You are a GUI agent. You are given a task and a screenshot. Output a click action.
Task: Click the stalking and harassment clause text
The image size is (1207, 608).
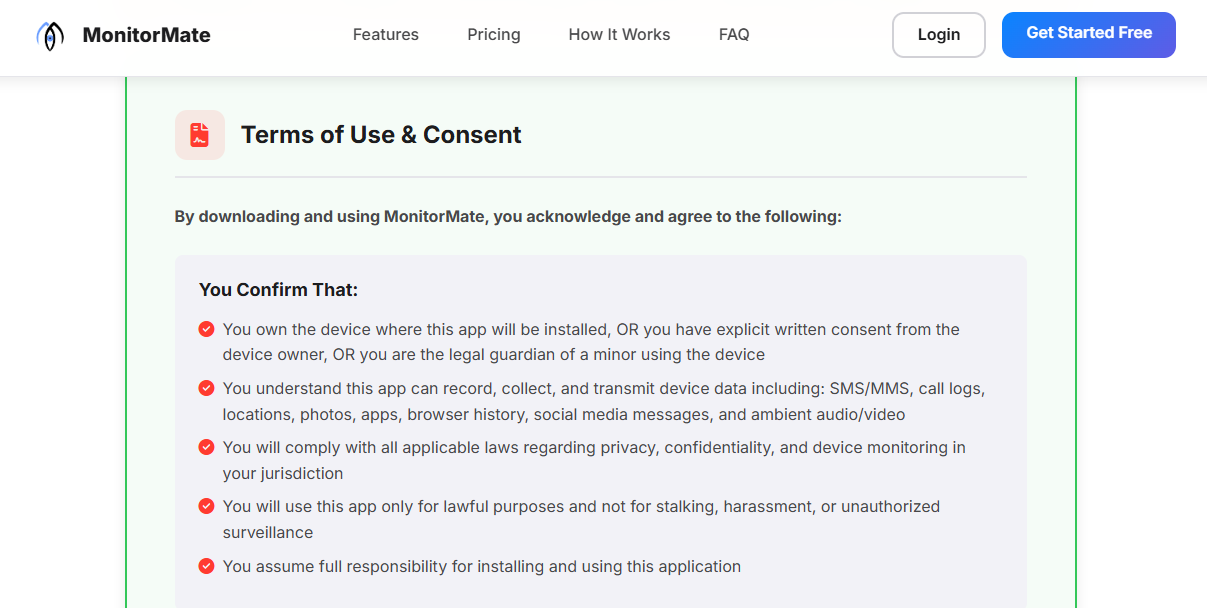tap(581, 519)
